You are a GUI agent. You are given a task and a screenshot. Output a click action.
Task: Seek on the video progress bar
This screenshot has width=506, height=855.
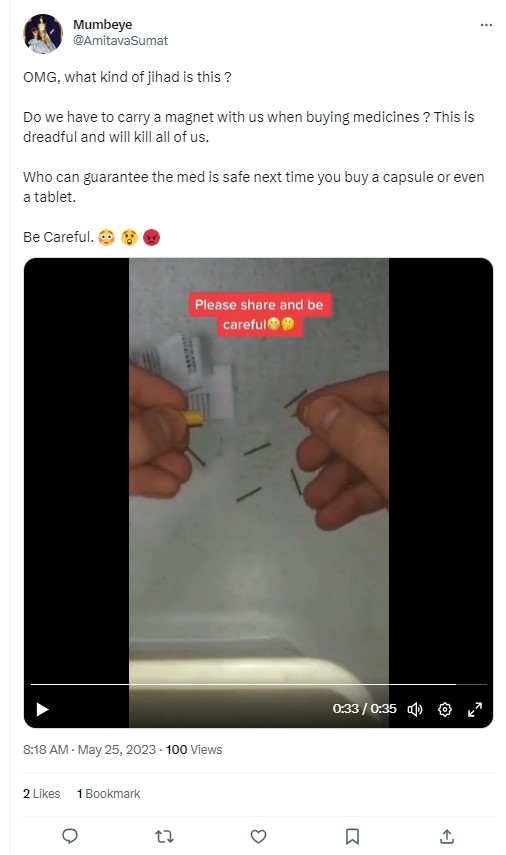[x=258, y=684]
